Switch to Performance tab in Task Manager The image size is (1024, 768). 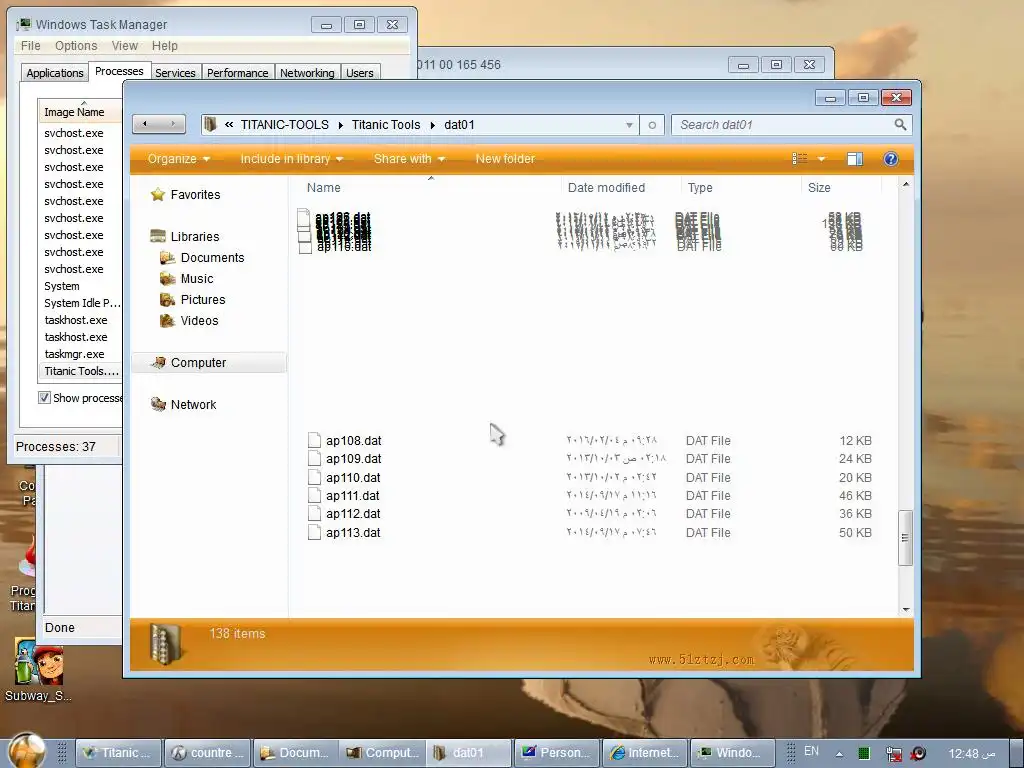[x=238, y=73]
